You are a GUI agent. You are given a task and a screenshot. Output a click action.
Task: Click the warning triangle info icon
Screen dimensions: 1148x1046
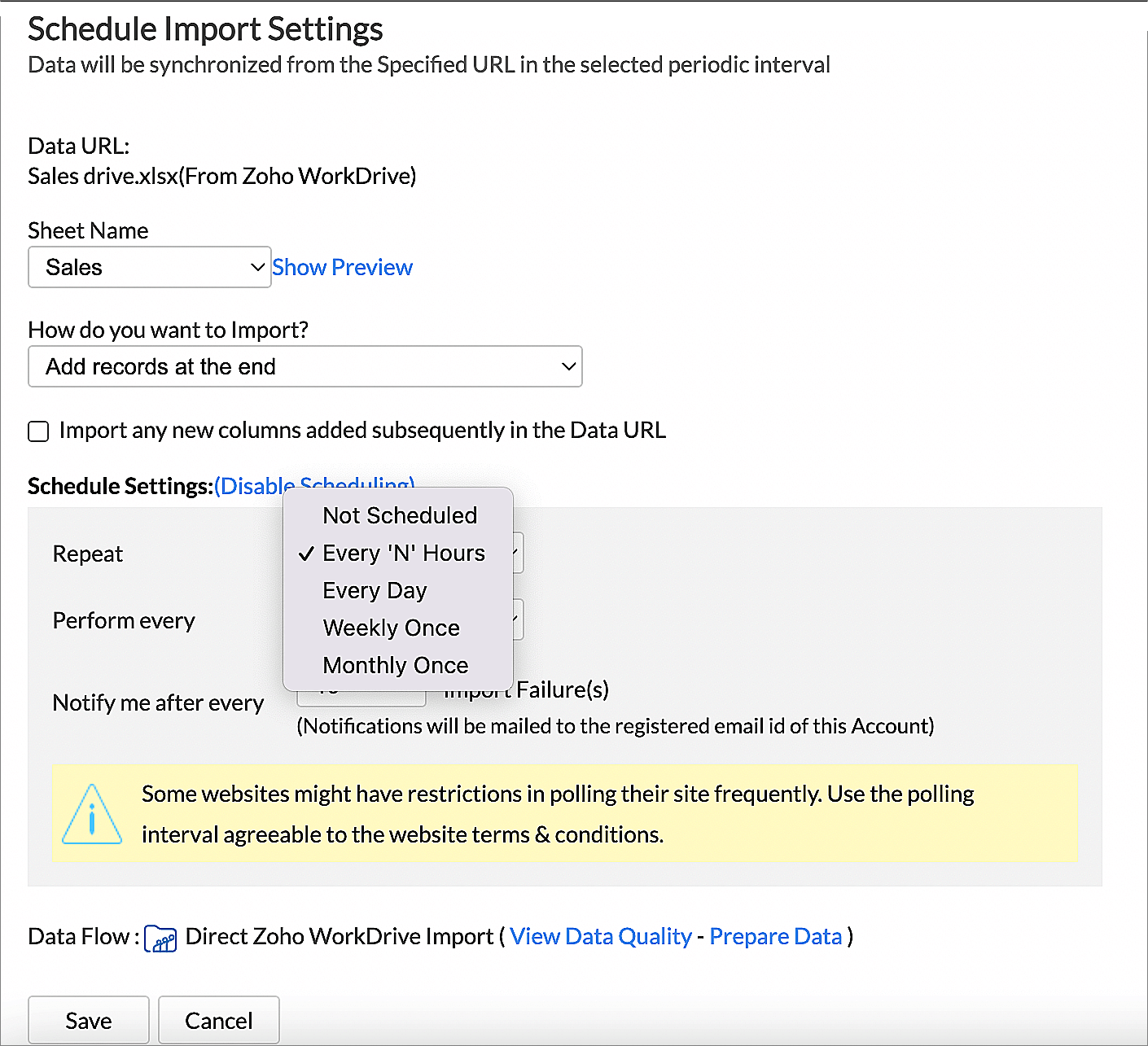coord(92,814)
